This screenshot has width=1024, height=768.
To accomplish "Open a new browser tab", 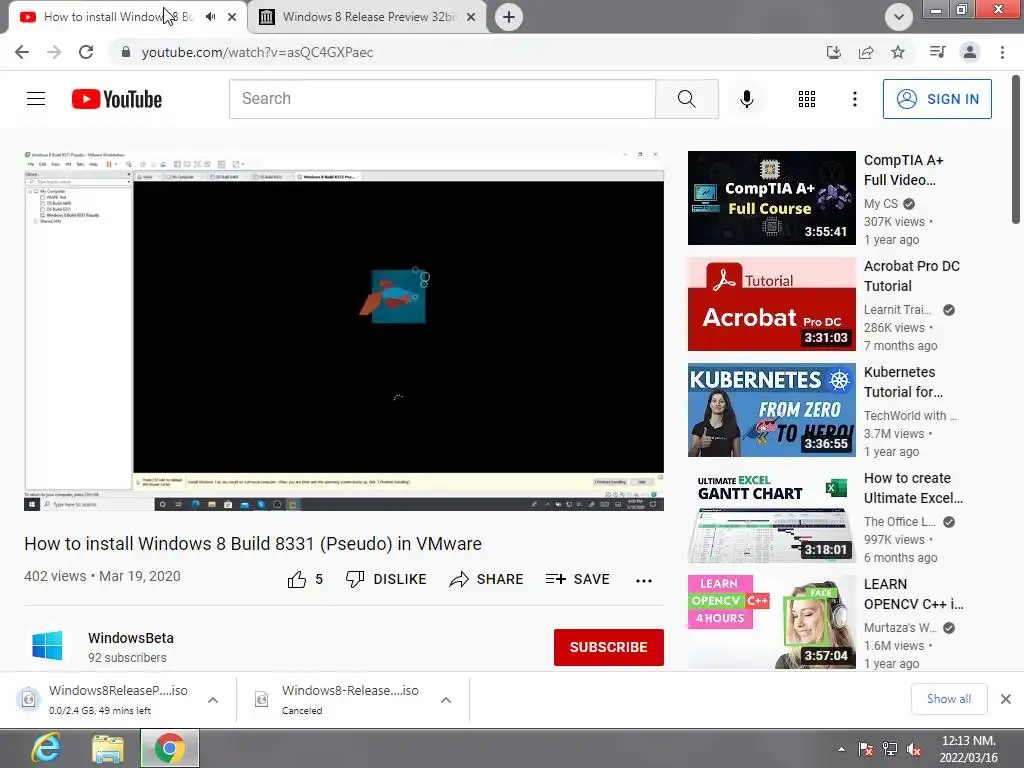I will tap(509, 17).
